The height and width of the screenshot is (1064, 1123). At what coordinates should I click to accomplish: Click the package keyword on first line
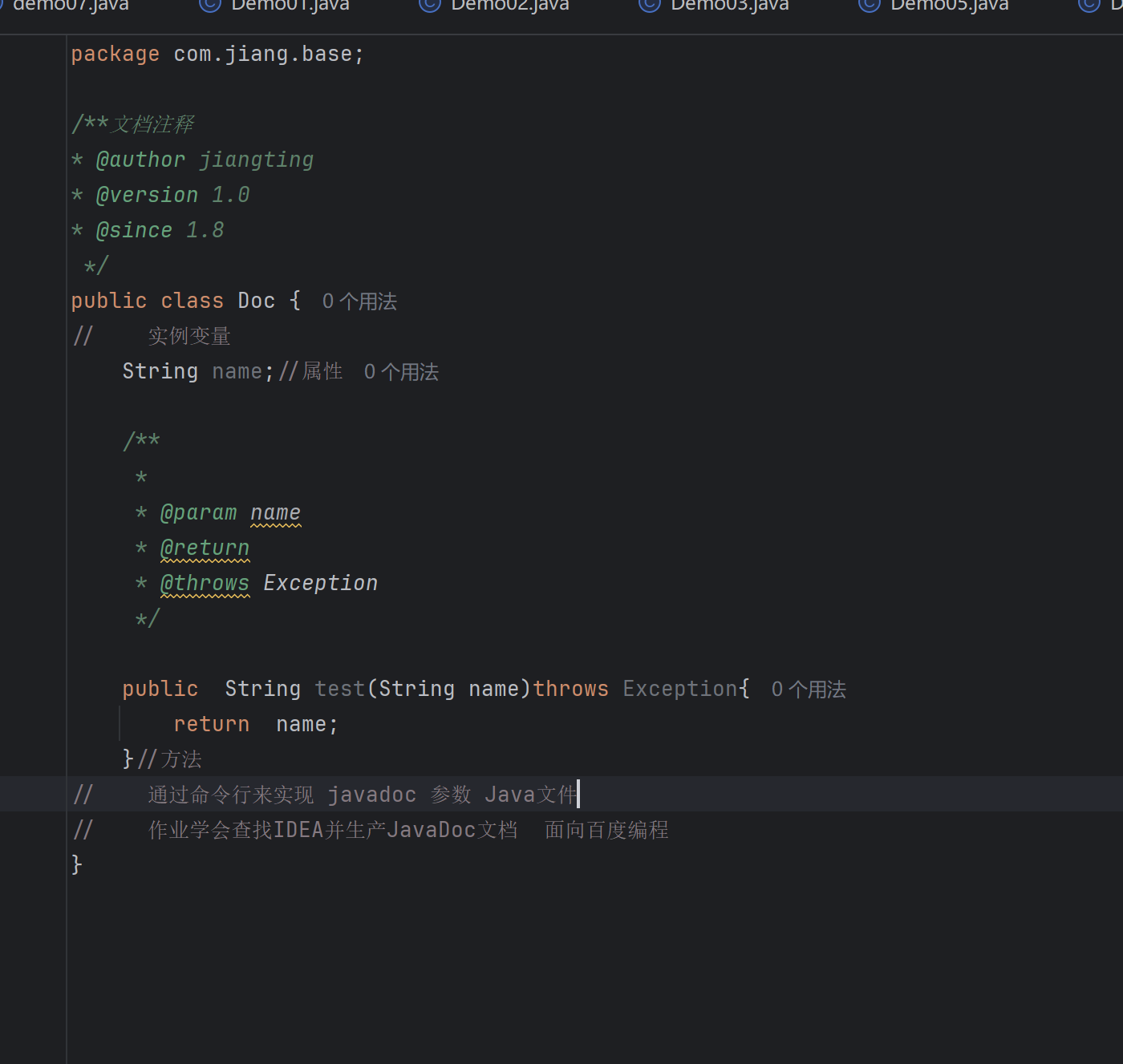(115, 55)
